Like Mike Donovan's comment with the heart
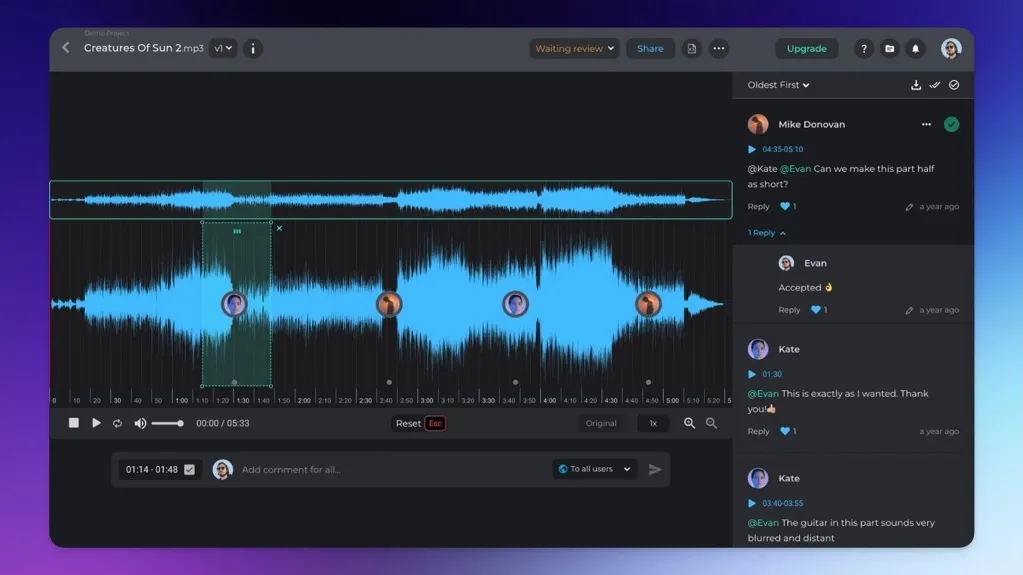Viewport: 1023px width, 575px height. coord(785,206)
